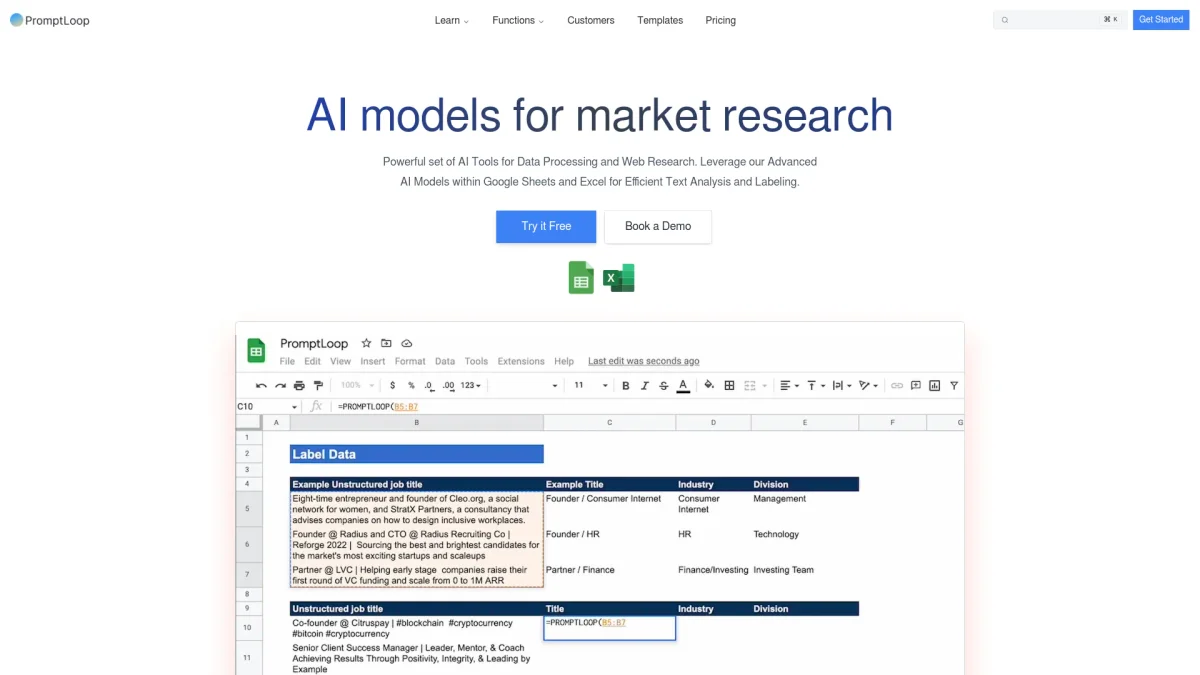Viewport: 1200px width, 675px height.
Task: Expand the Functions dropdown in navigation
Action: pyautogui.click(x=517, y=20)
